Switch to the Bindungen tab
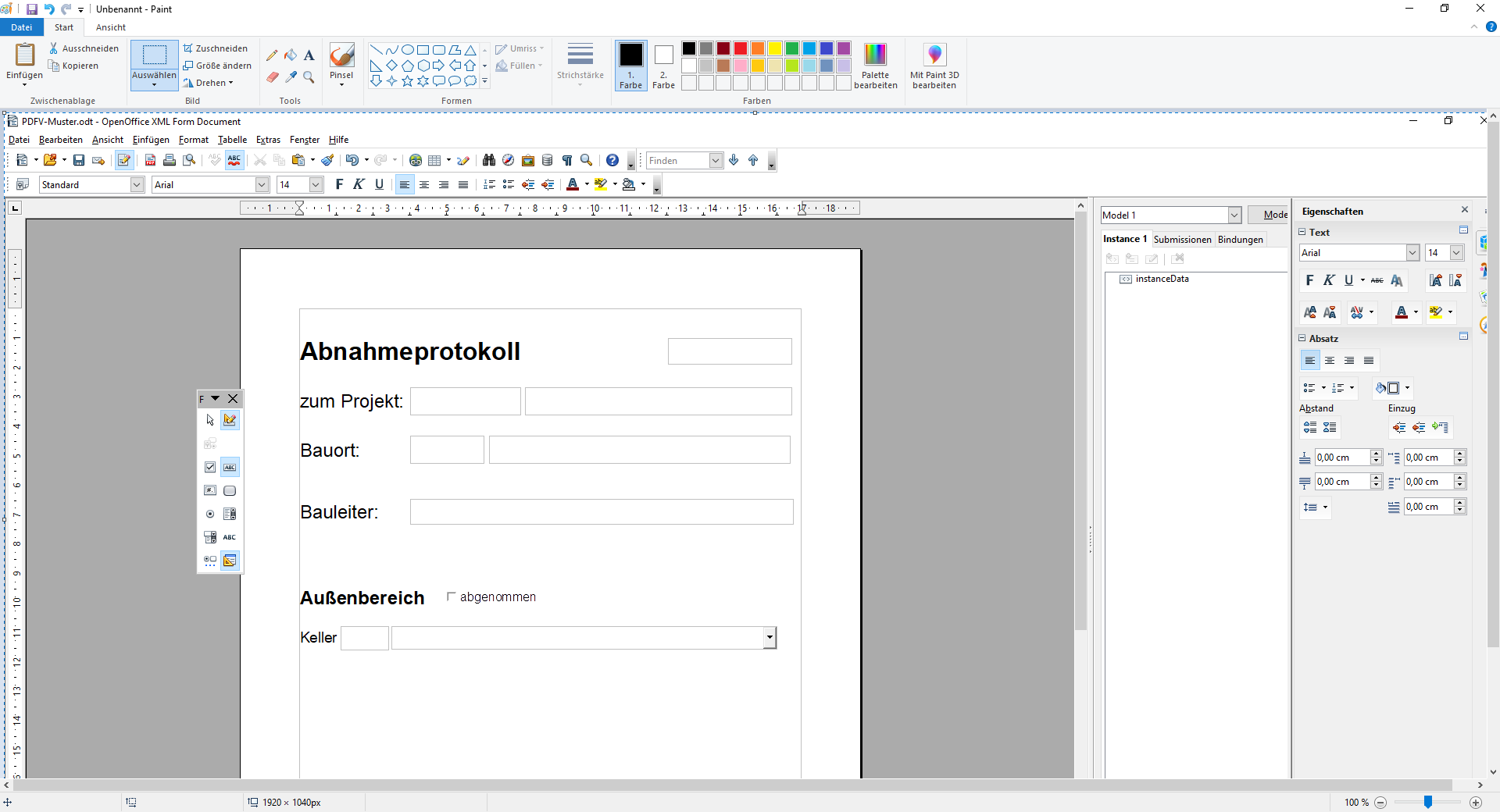Viewport: 1500px width, 812px height. click(x=1240, y=240)
